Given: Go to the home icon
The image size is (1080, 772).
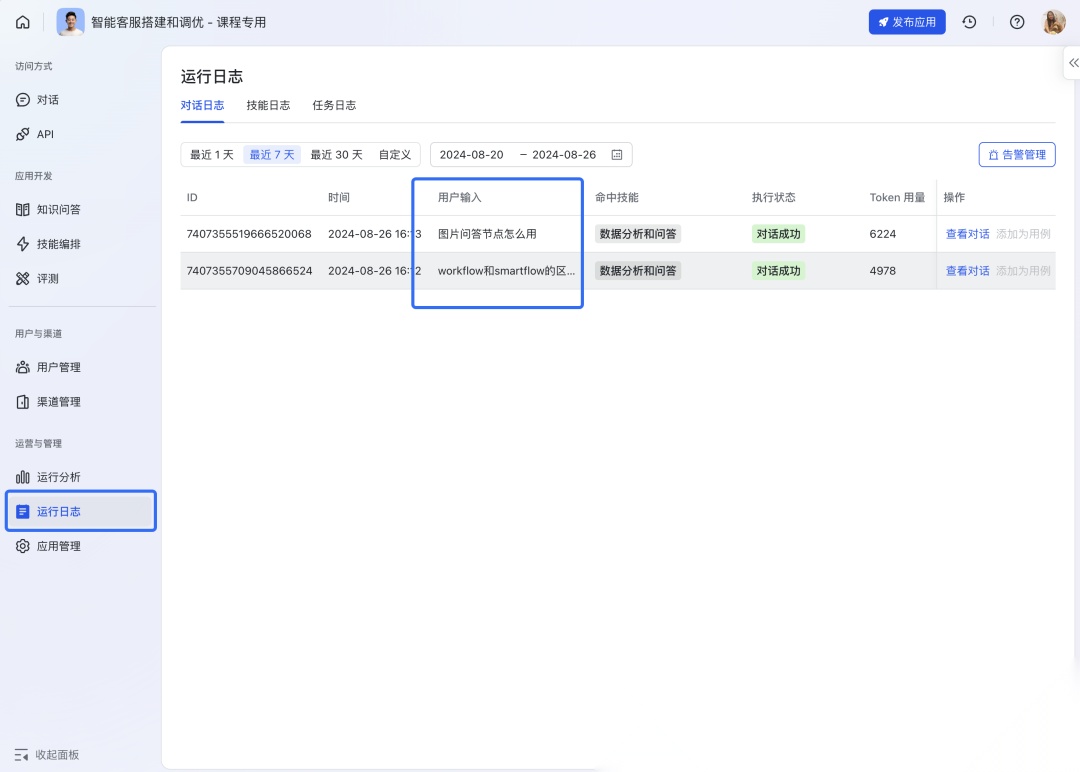Looking at the screenshot, I should click(x=23, y=22).
